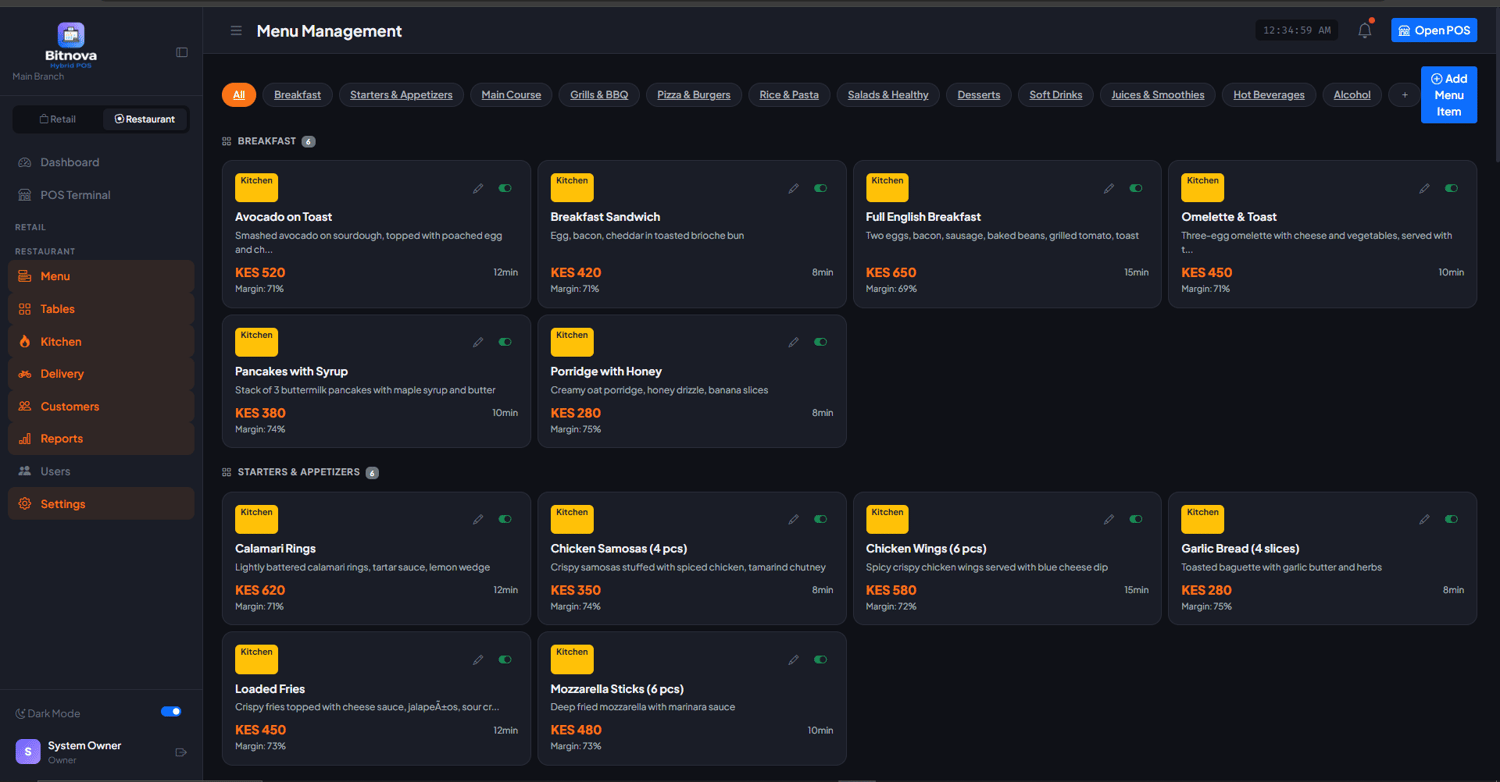Switch to Retail mode
The image size is (1500, 782).
pyautogui.click(x=58, y=119)
